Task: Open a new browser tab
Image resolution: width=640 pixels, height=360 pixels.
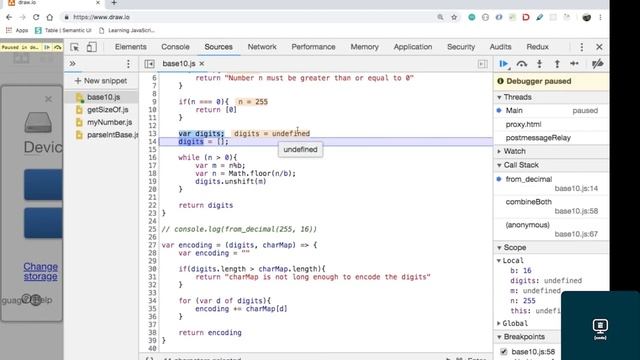Action: point(114,3)
